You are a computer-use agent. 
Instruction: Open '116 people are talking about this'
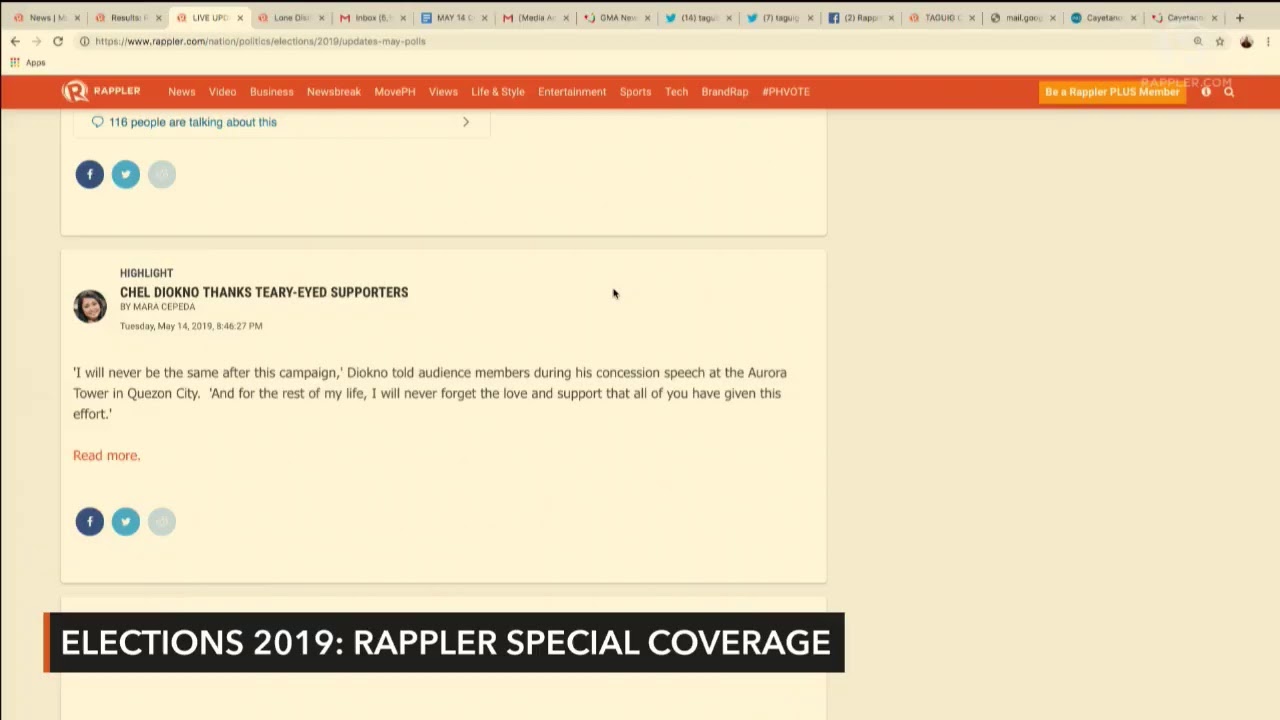[x=193, y=122]
